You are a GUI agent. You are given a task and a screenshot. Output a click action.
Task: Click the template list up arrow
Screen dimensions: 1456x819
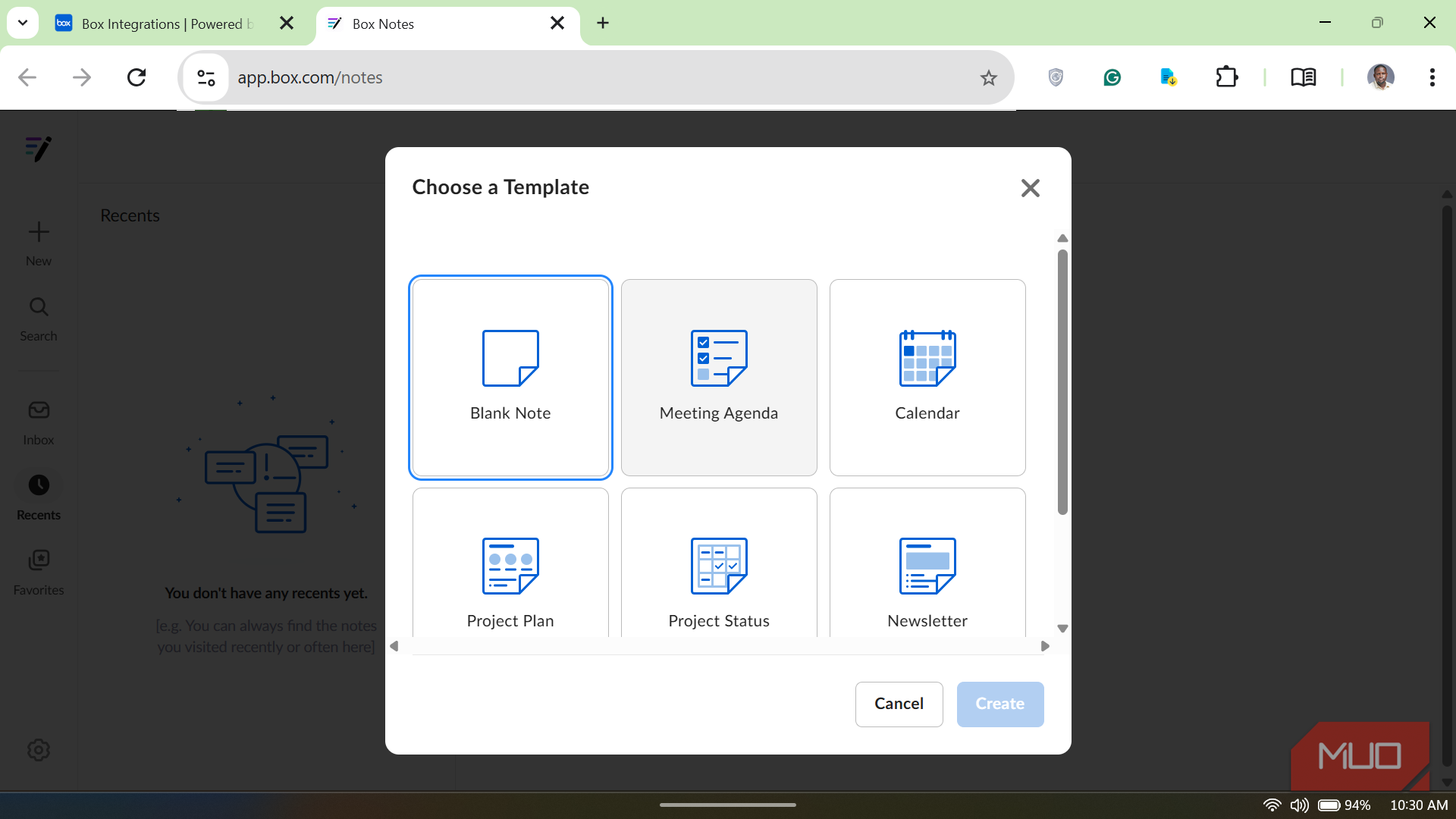[x=1062, y=238]
